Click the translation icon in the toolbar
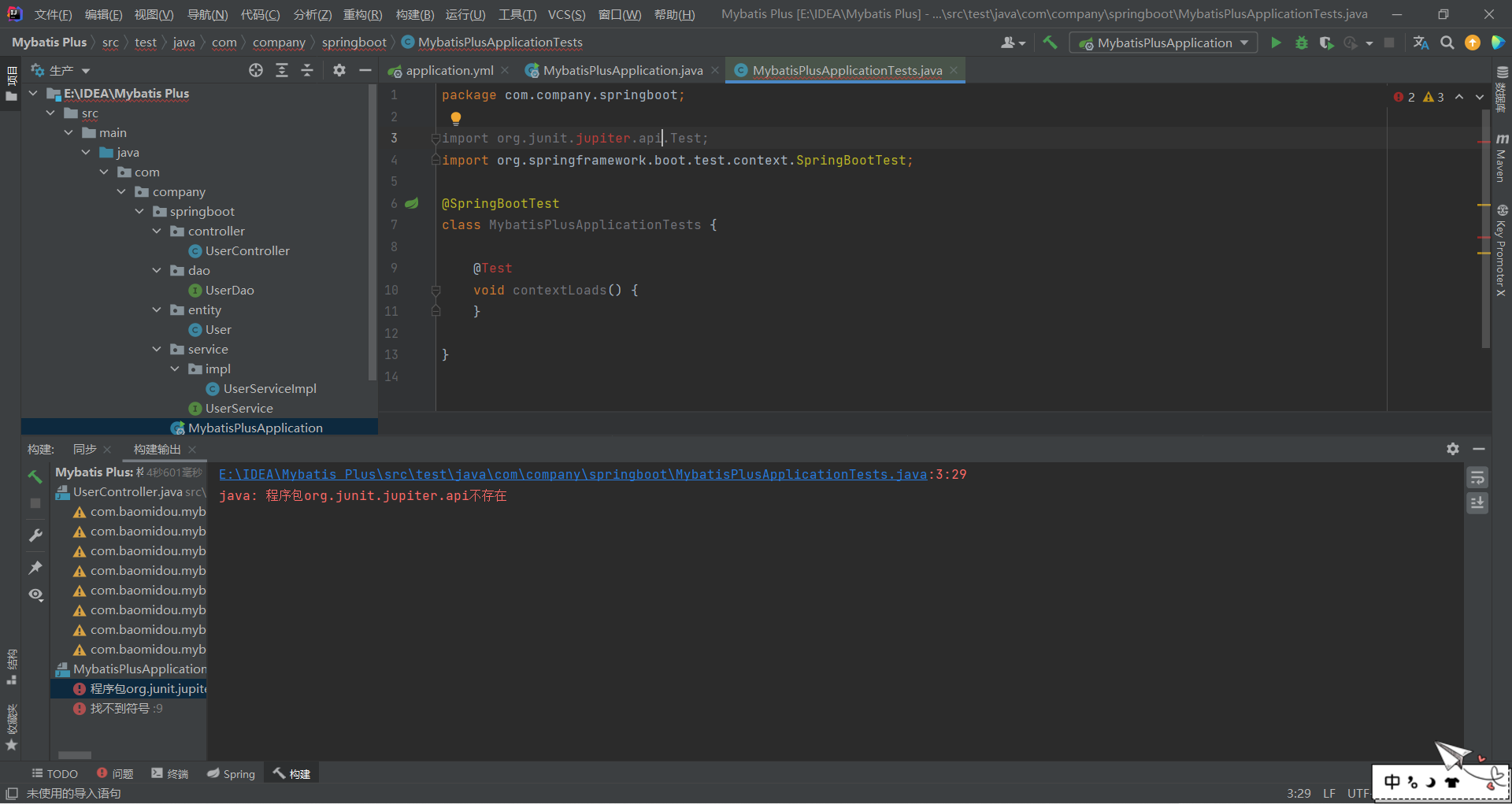The height and width of the screenshot is (804, 1512). pyautogui.click(x=1421, y=43)
